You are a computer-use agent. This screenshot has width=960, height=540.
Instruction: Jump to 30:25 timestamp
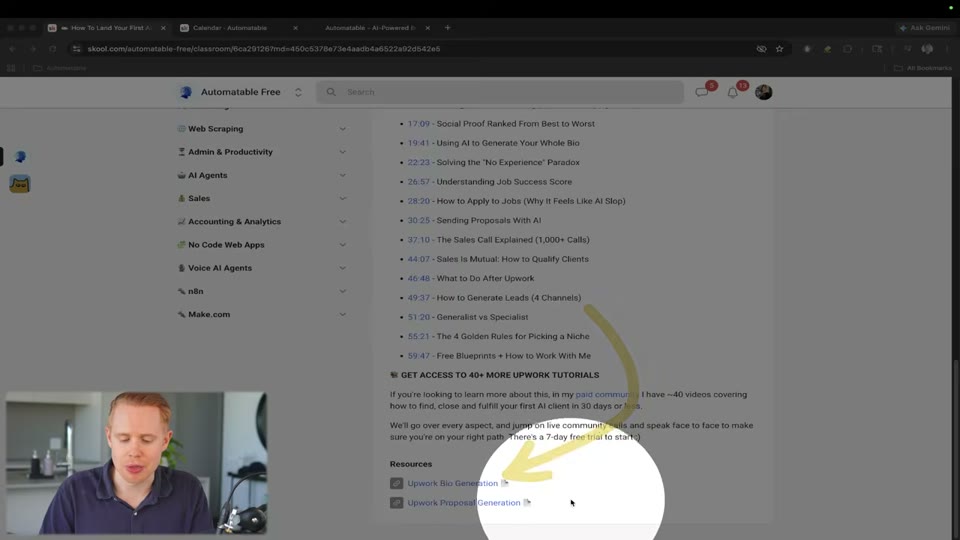419,220
